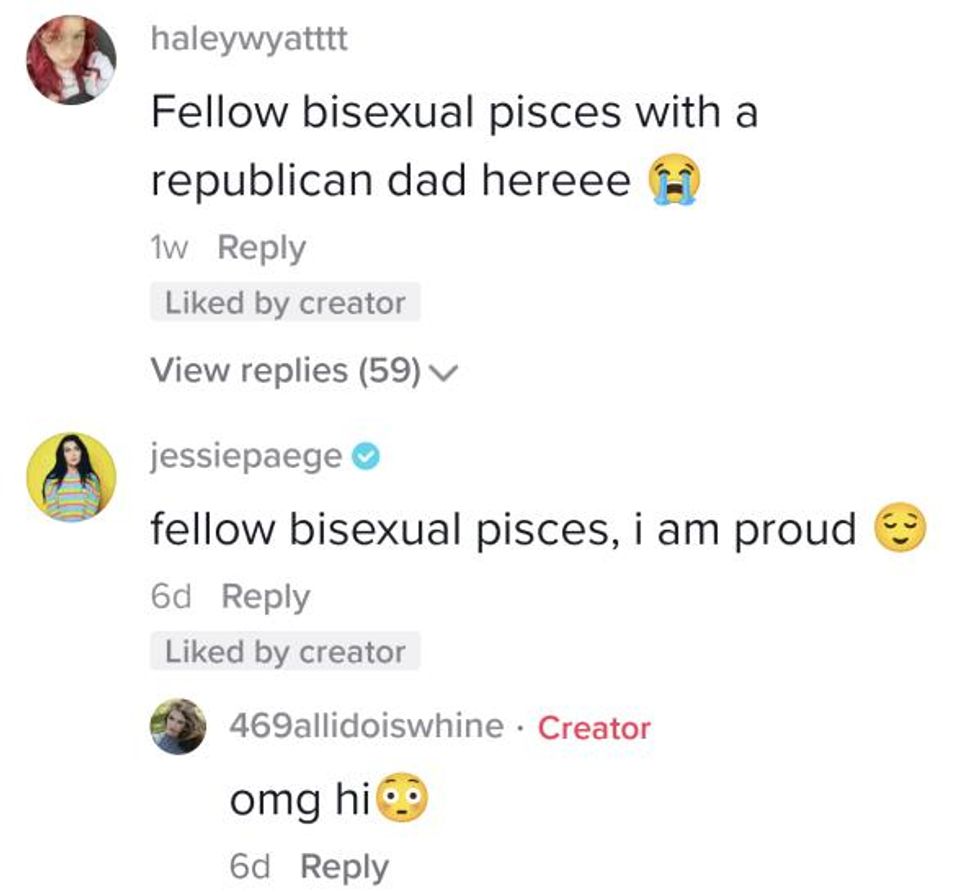
Task: Reply to jessiepaege's comment
Action: pos(265,596)
